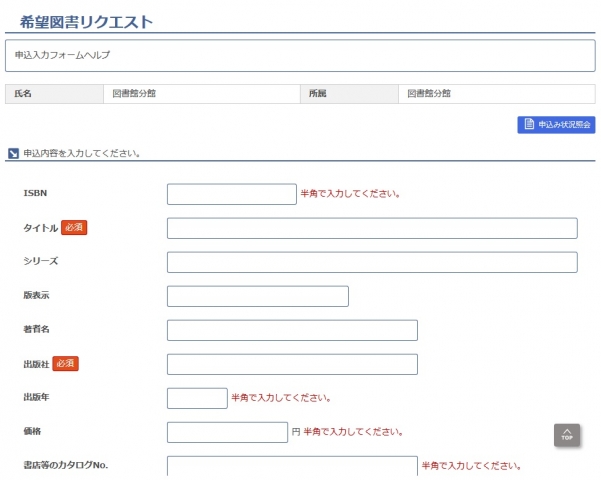The height and width of the screenshot is (480, 601).
Task: Select the 出版年 input box
Action: click(197, 398)
